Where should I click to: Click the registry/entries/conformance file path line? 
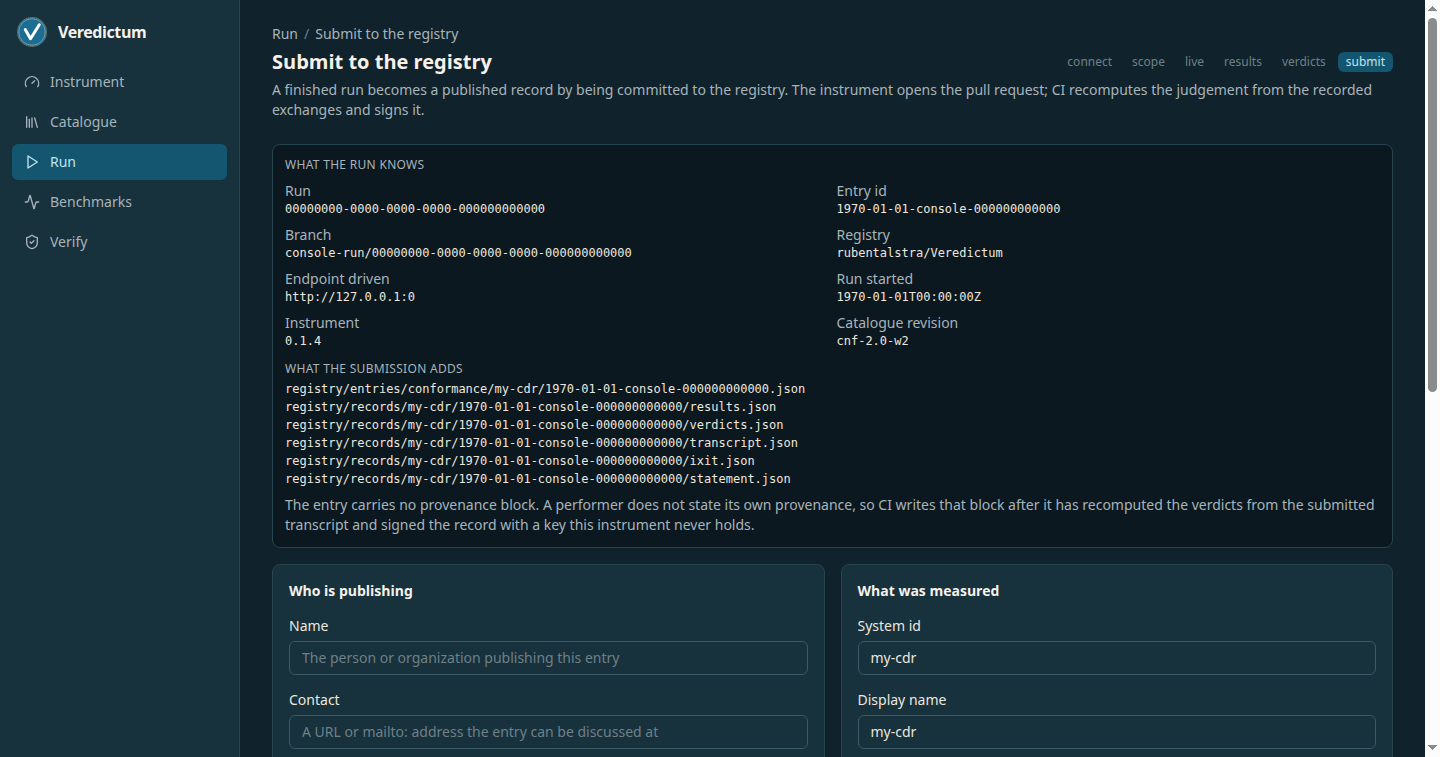point(545,389)
